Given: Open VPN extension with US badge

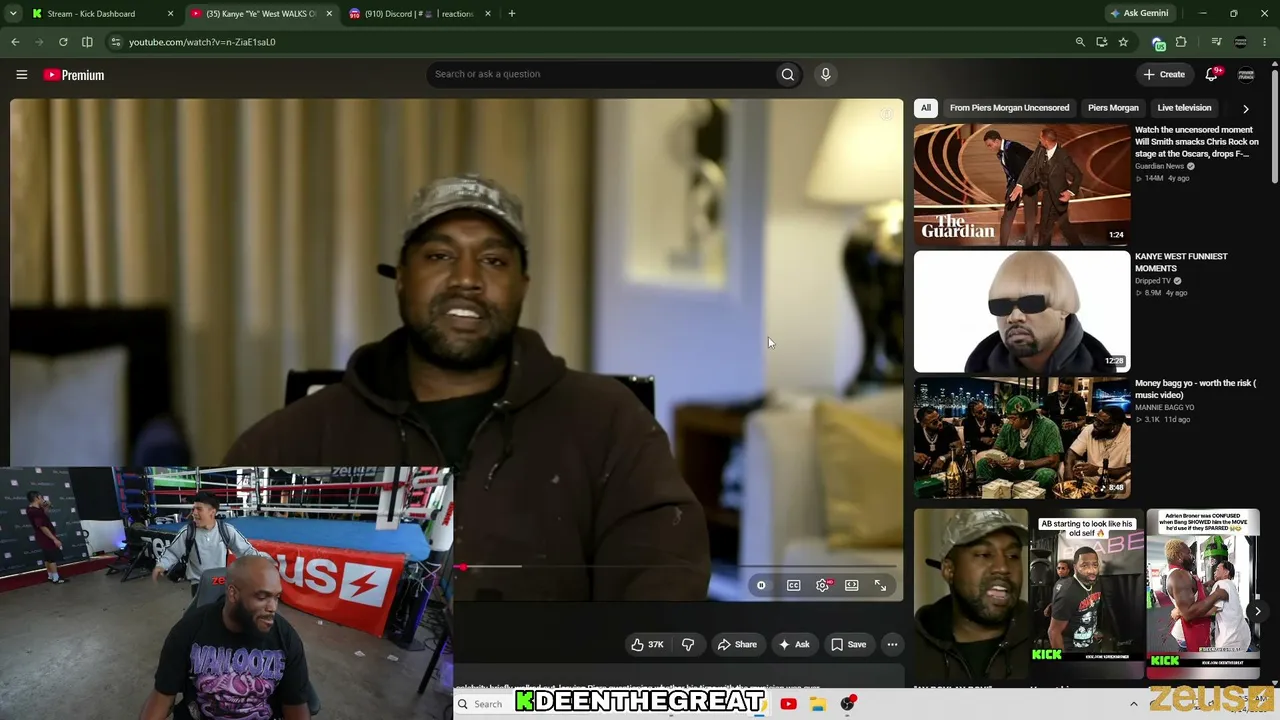Looking at the screenshot, I should pyautogui.click(x=1159, y=43).
